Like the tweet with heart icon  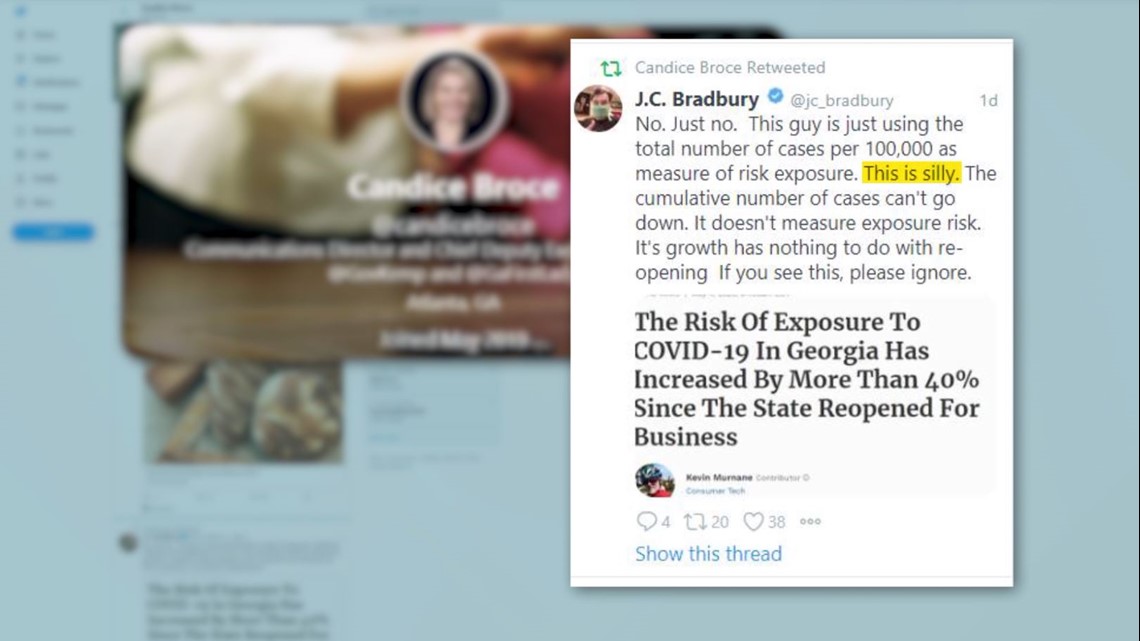click(x=753, y=521)
